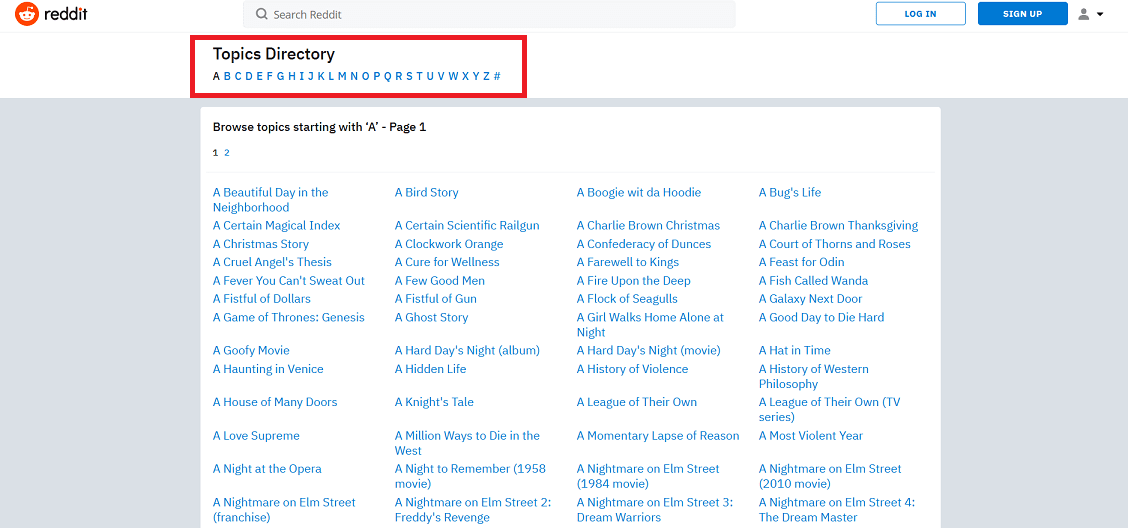Open the A Fistful of Gun topic
Viewport: 1128px width, 528px height.
[x=436, y=299]
